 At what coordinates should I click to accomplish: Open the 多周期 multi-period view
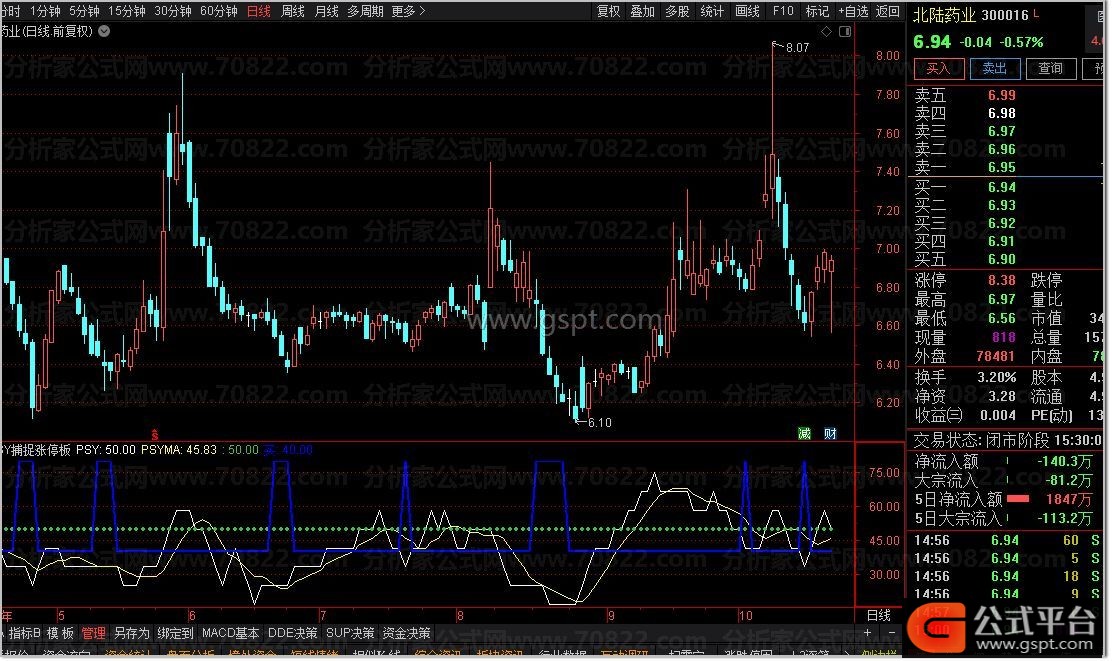[x=365, y=11]
